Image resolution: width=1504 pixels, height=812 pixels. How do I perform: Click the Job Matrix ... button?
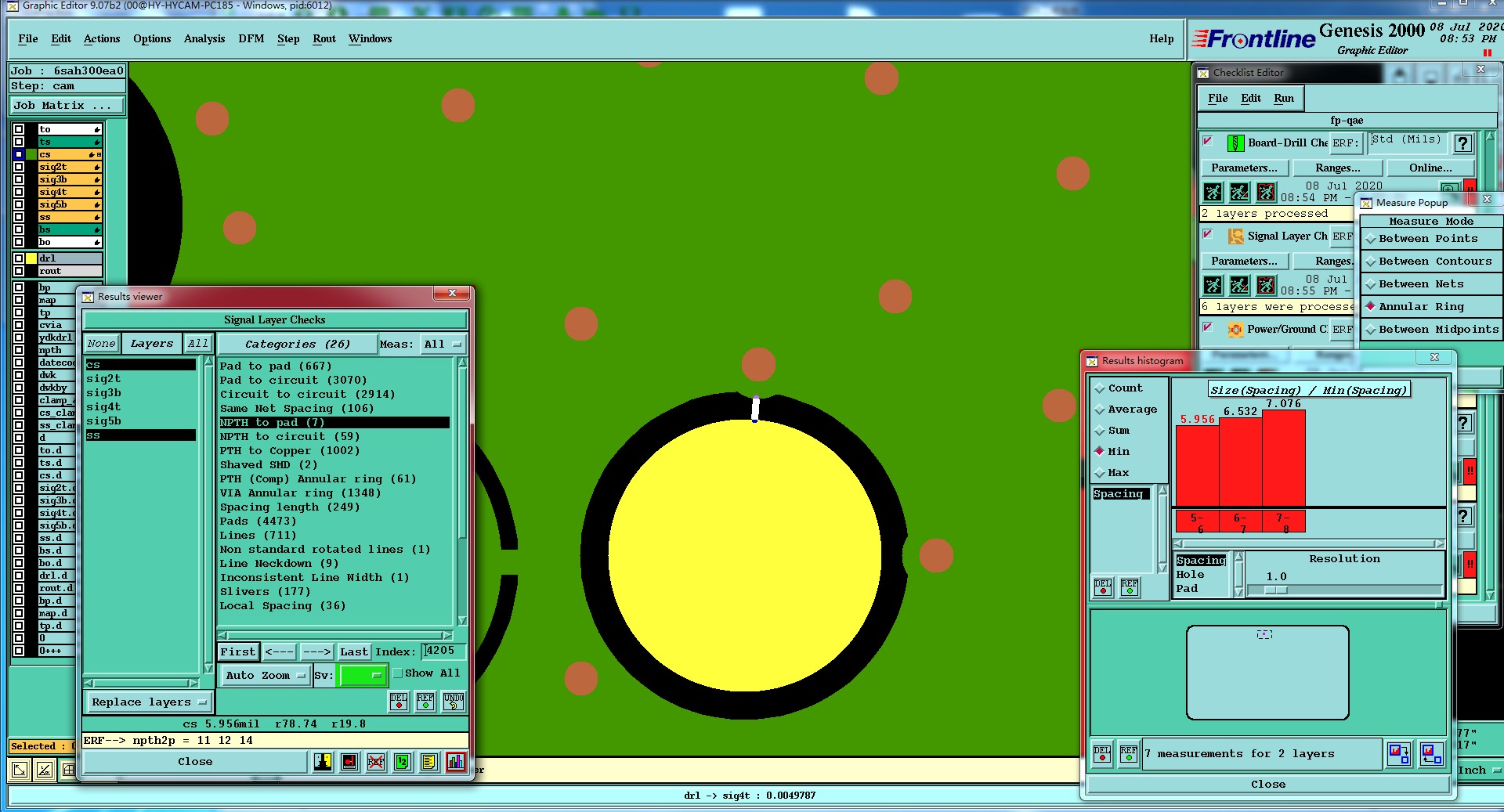[x=67, y=106]
